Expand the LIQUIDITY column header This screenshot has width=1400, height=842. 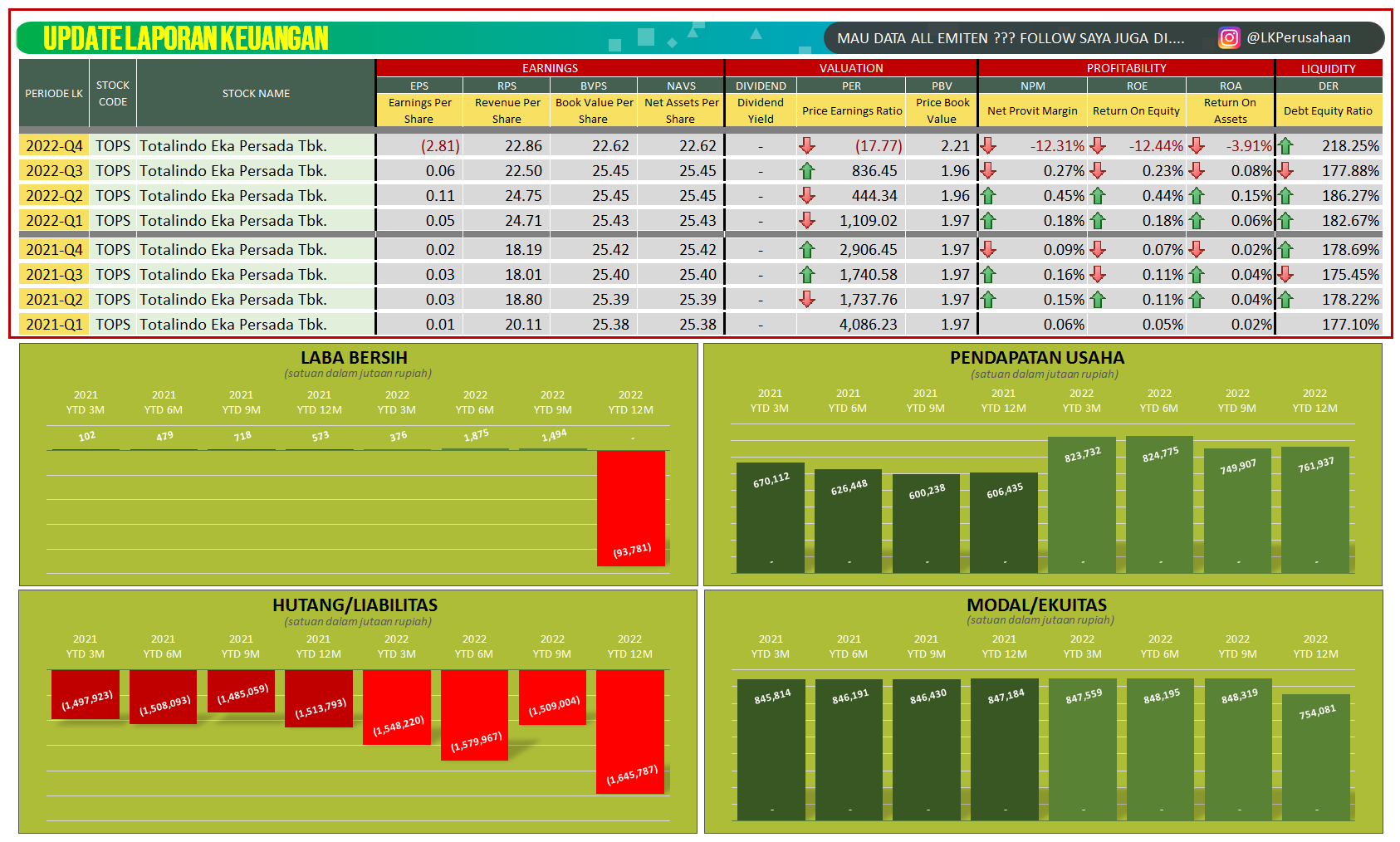(1328, 68)
